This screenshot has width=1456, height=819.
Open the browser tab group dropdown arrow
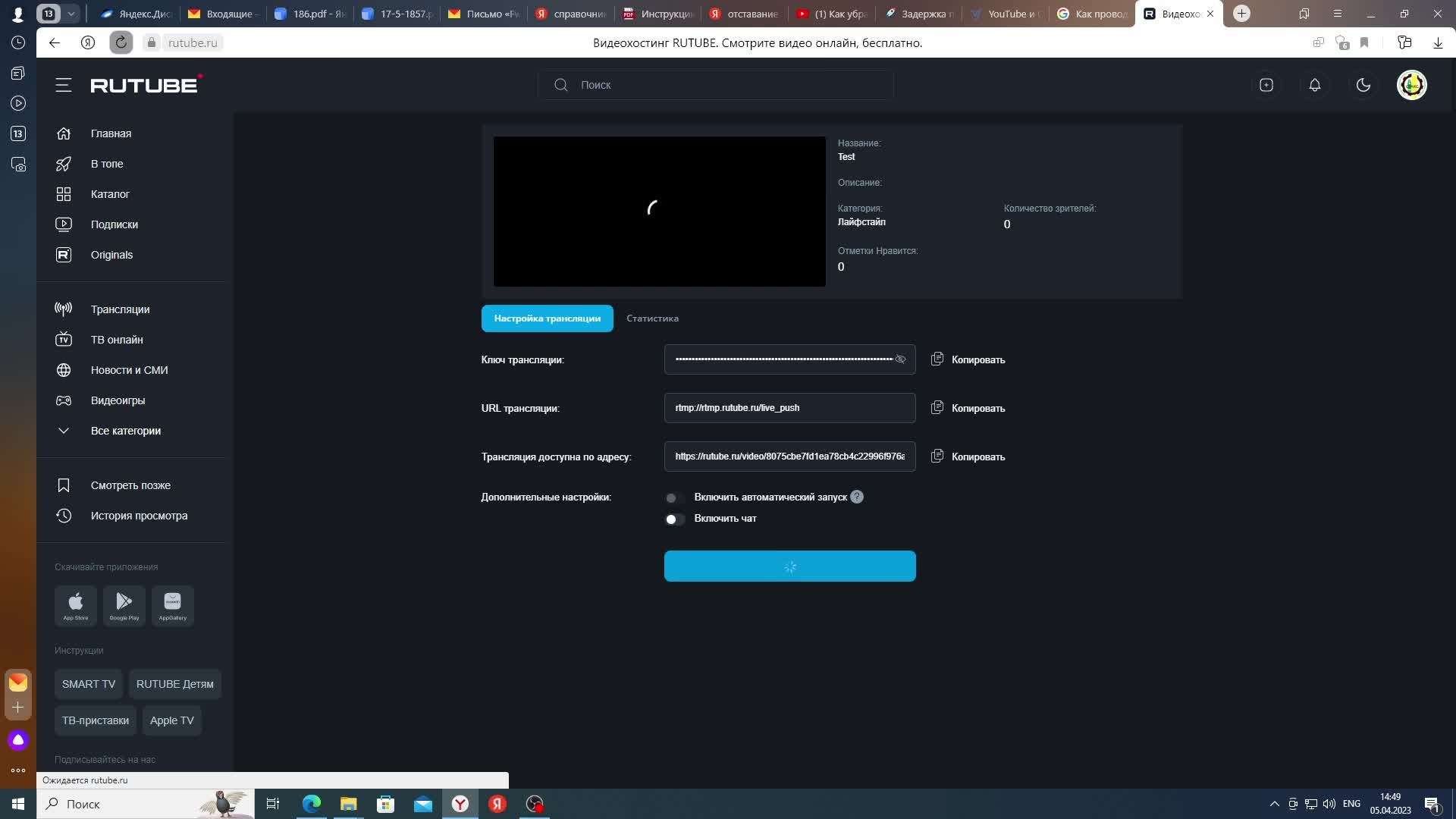click(x=71, y=14)
